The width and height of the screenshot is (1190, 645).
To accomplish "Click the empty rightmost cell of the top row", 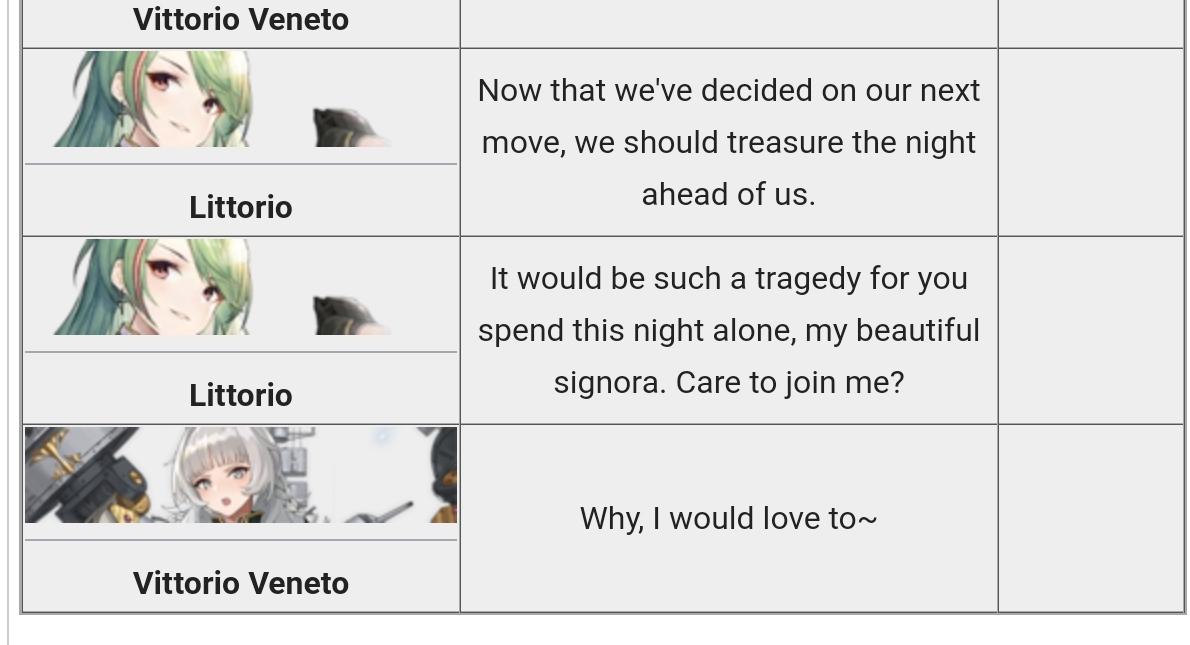I will [x=1091, y=23].
